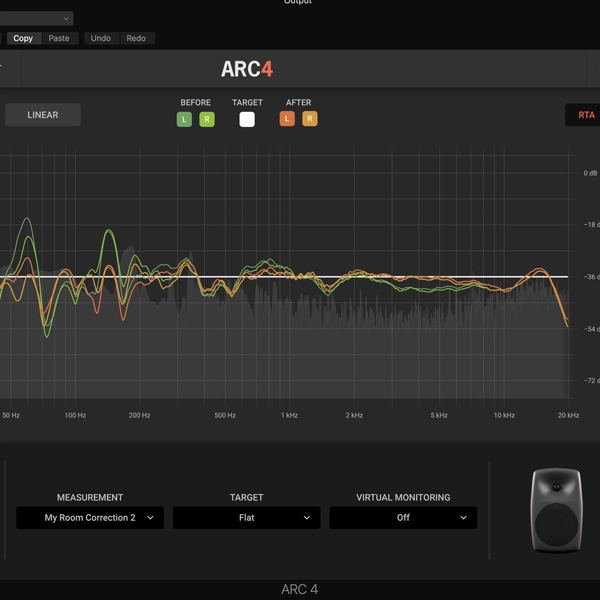The image size is (600, 600).
Task: Click the ARC4 logo
Action: click(x=247, y=69)
